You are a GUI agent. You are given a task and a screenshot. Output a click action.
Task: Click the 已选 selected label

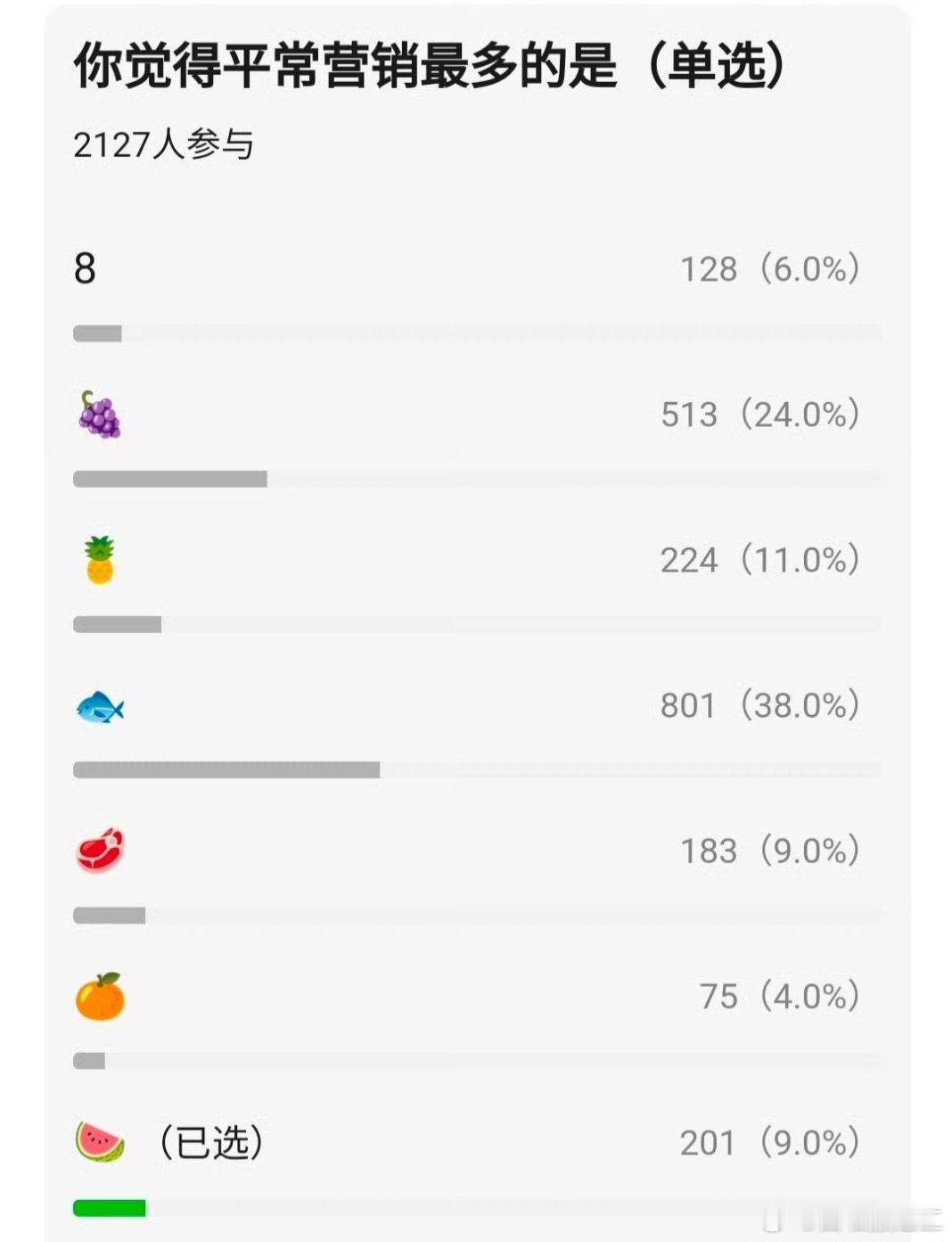tap(211, 1142)
